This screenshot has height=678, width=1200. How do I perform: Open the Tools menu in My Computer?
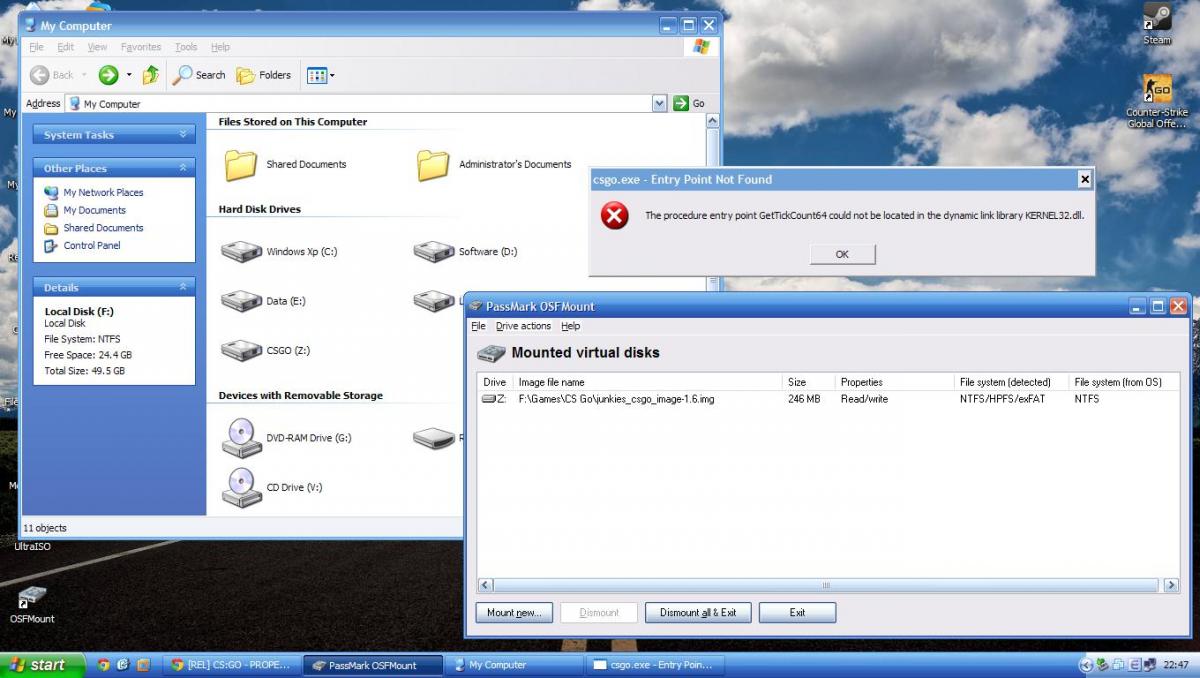(x=186, y=47)
